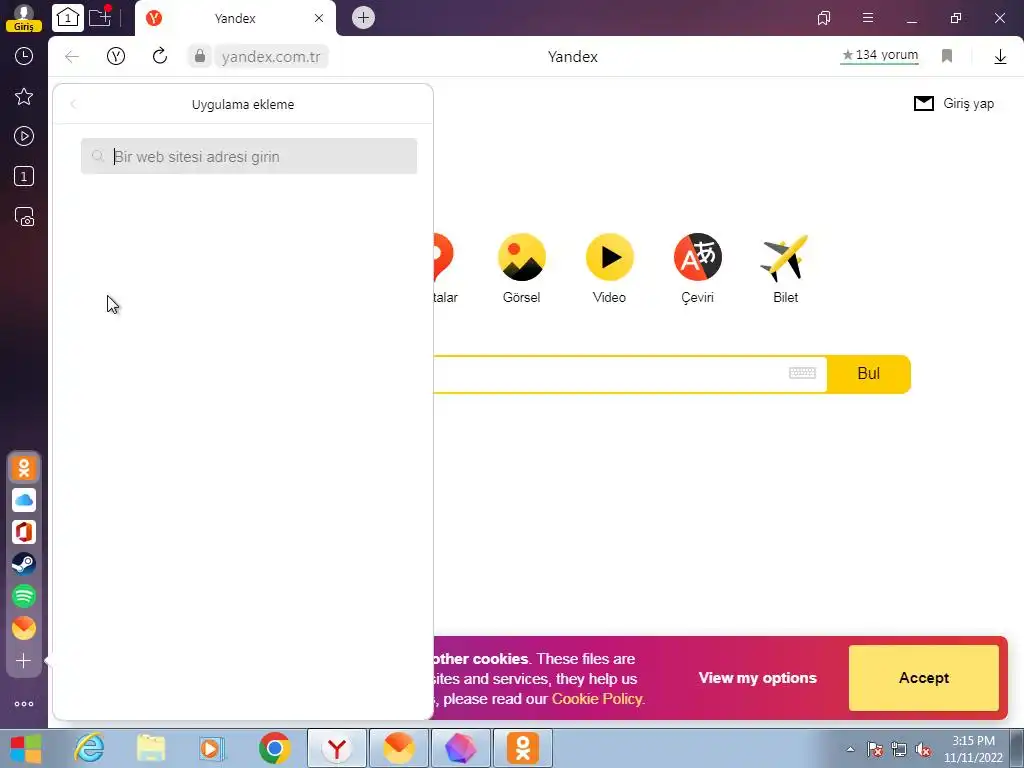This screenshot has height=768, width=1024.
Task: Open Office app in sidebar
Action: click(24, 532)
